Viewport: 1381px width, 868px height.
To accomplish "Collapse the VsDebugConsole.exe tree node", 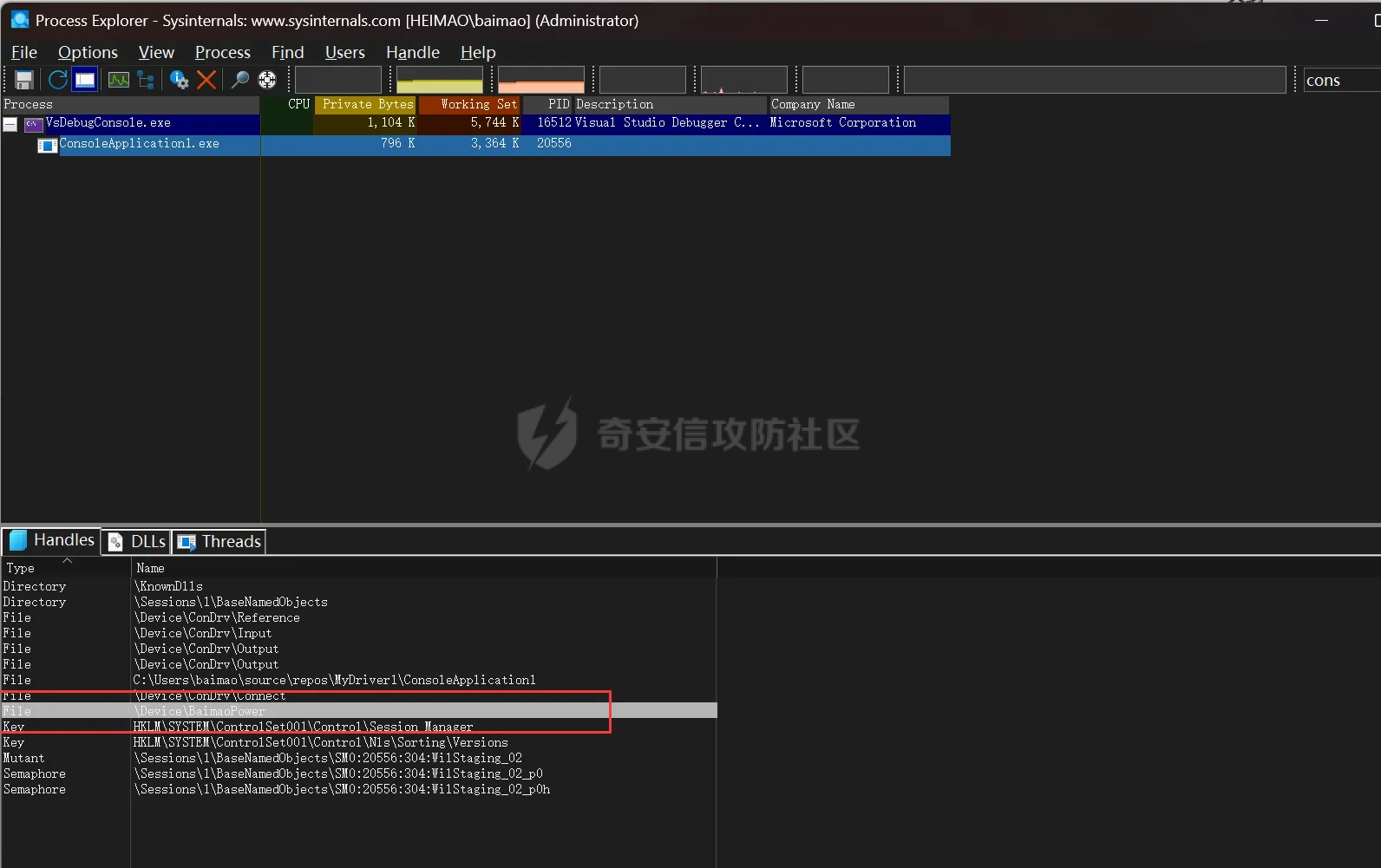I will tap(10, 124).
